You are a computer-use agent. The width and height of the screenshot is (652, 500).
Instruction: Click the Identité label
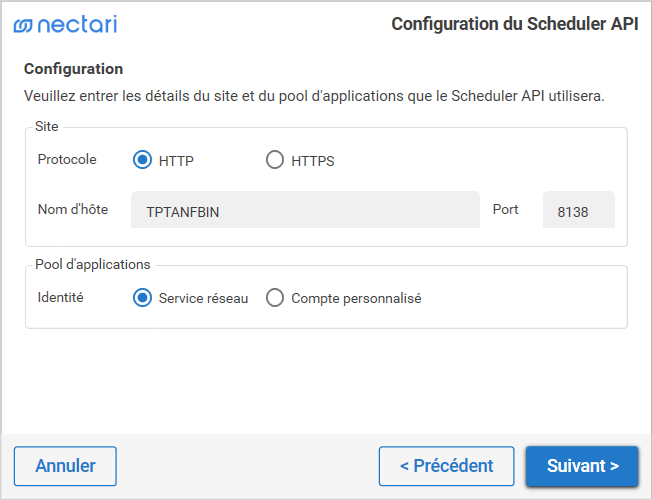coord(60,297)
